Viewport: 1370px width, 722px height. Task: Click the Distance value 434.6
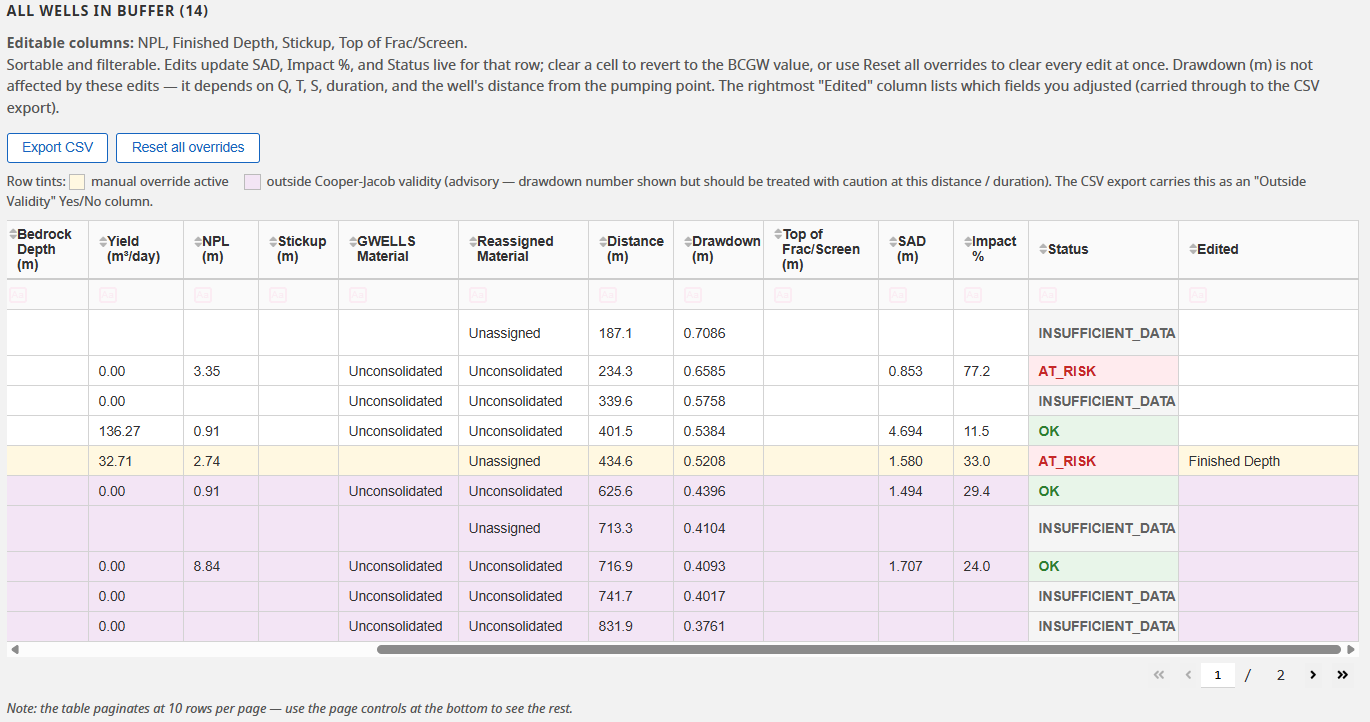tap(616, 461)
